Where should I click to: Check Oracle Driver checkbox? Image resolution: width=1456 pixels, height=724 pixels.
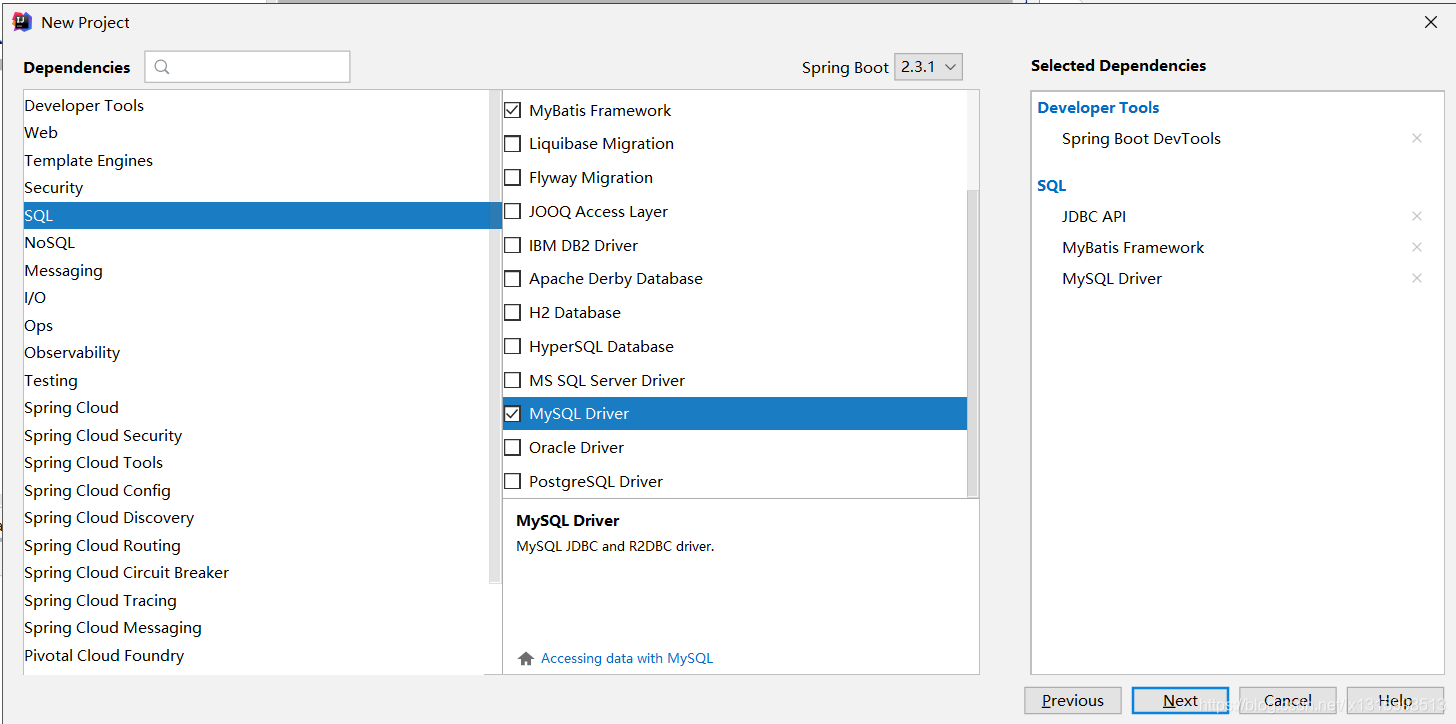pyautogui.click(x=512, y=448)
